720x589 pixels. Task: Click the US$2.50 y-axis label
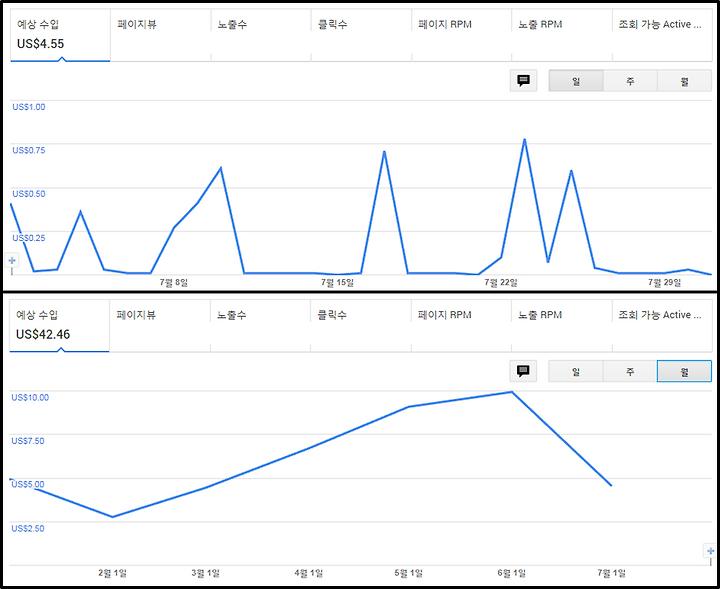pyautogui.click(x=28, y=528)
